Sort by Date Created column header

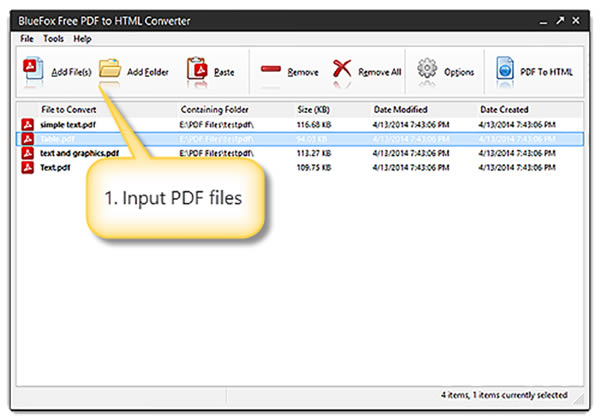point(504,109)
